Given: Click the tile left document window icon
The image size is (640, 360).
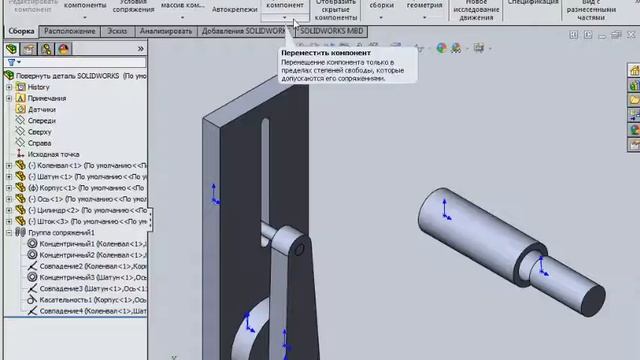Looking at the screenshot, I should 573,35.
